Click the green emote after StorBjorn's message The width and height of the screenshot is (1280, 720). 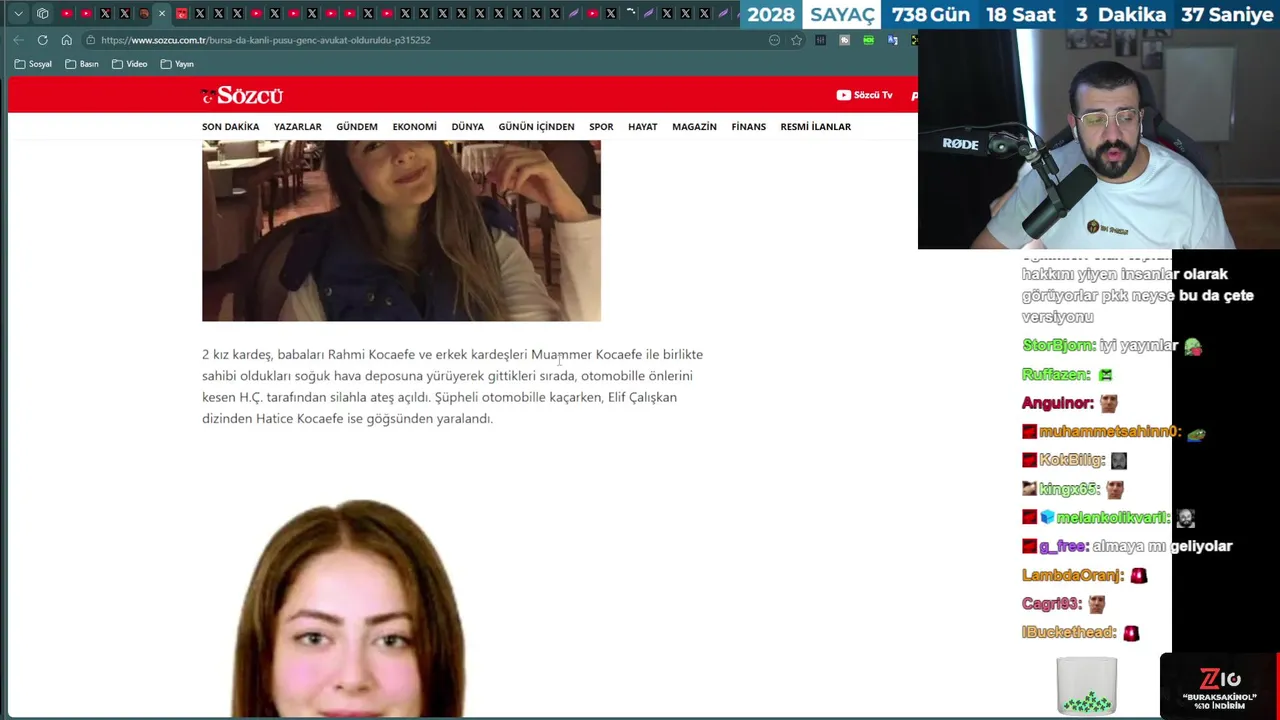click(x=1192, y=346)
